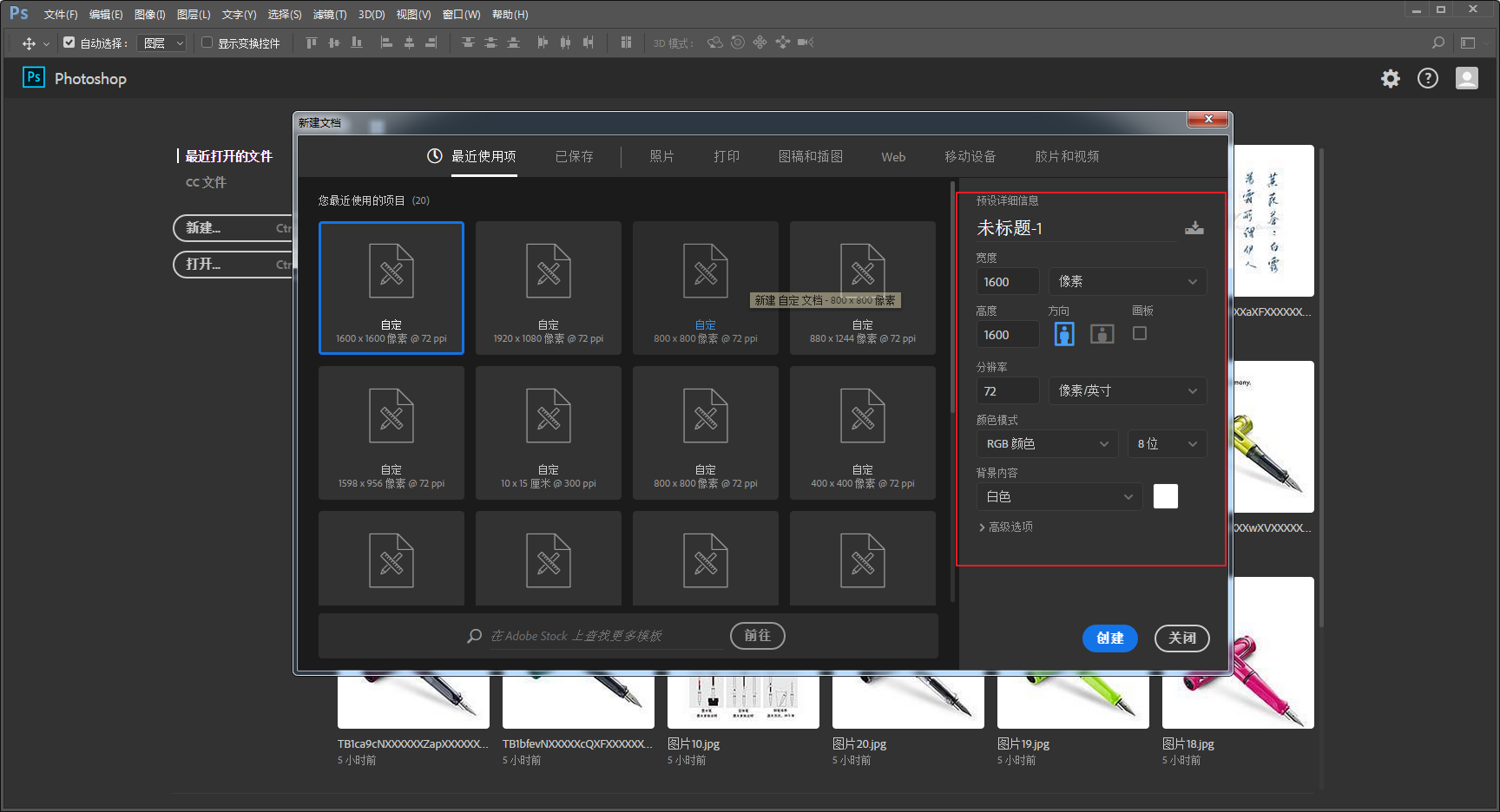Click the width input field
Screen dimensions: 1500x812
click(x=1008, y=282)
